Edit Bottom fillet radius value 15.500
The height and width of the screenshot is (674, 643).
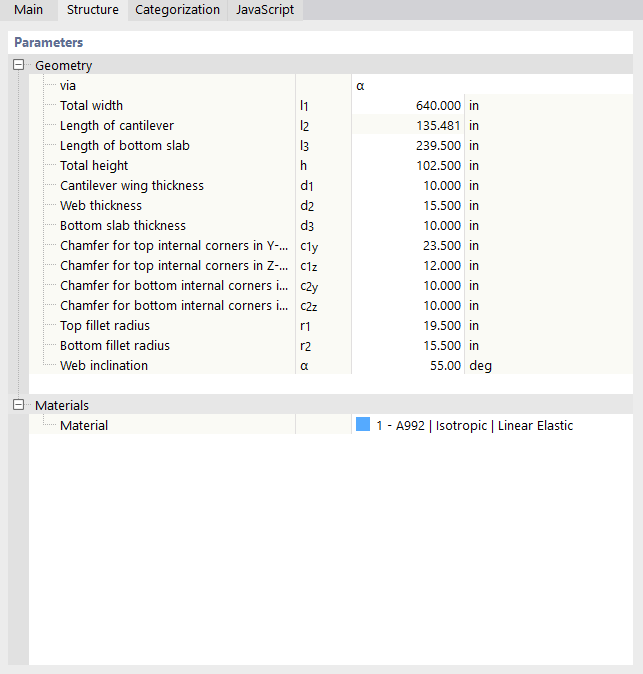coord(408,345)
